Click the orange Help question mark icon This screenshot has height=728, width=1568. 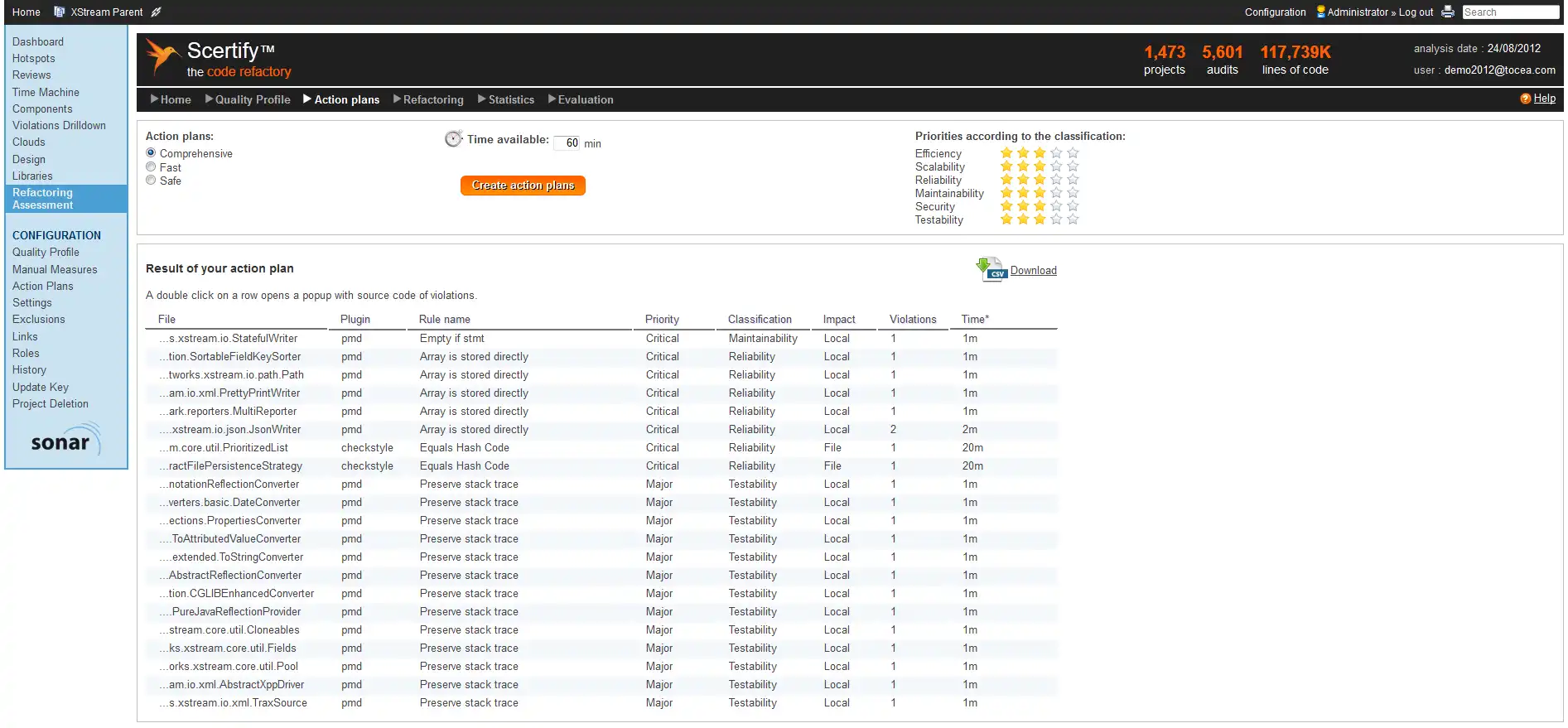[1525, 99]
